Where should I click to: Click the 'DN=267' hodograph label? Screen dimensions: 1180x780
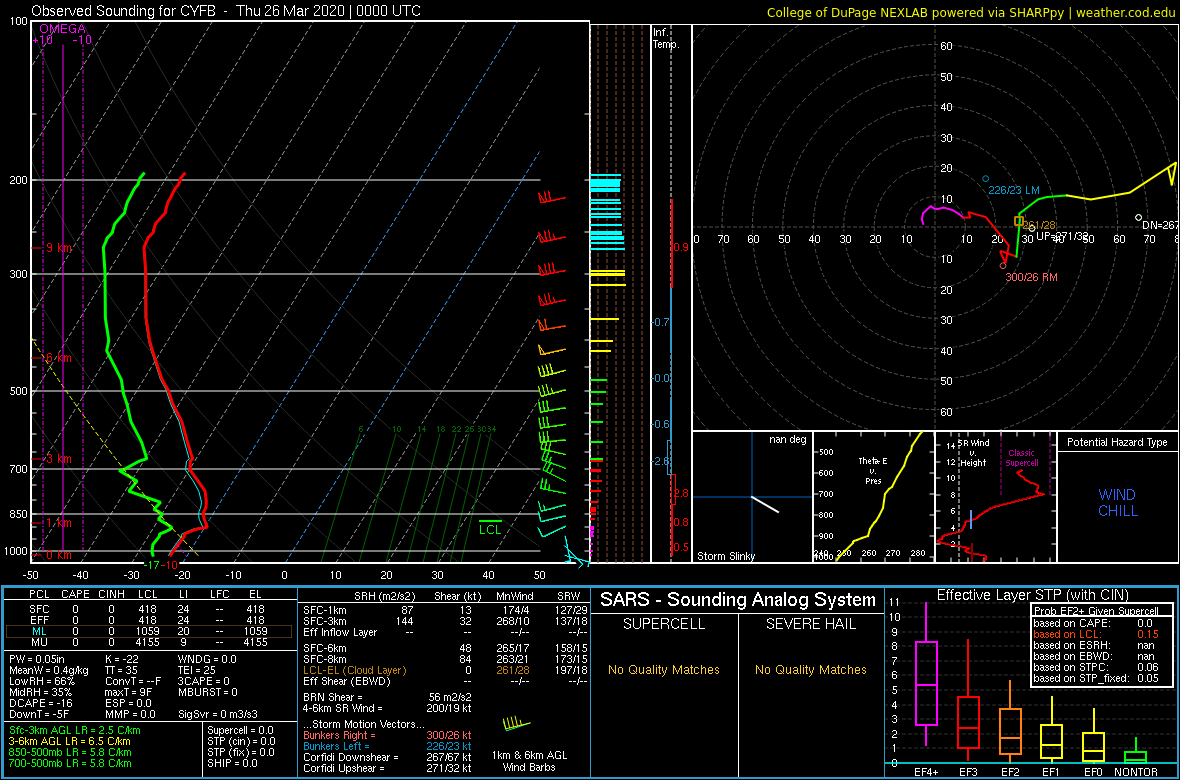pos(1160,225)
